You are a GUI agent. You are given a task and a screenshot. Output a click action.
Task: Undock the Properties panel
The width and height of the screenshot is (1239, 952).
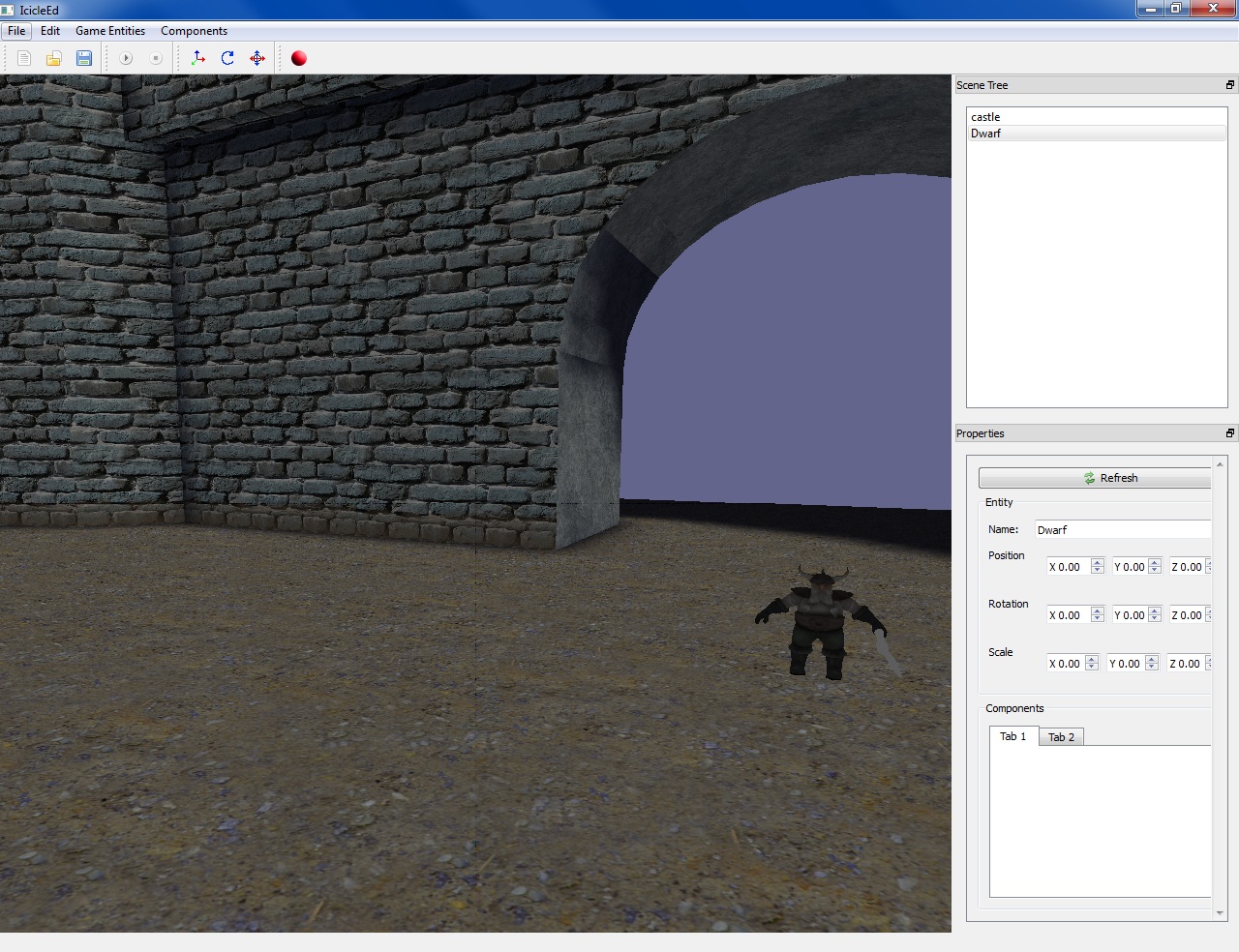pyautogui.click(x=1227, y=432)
